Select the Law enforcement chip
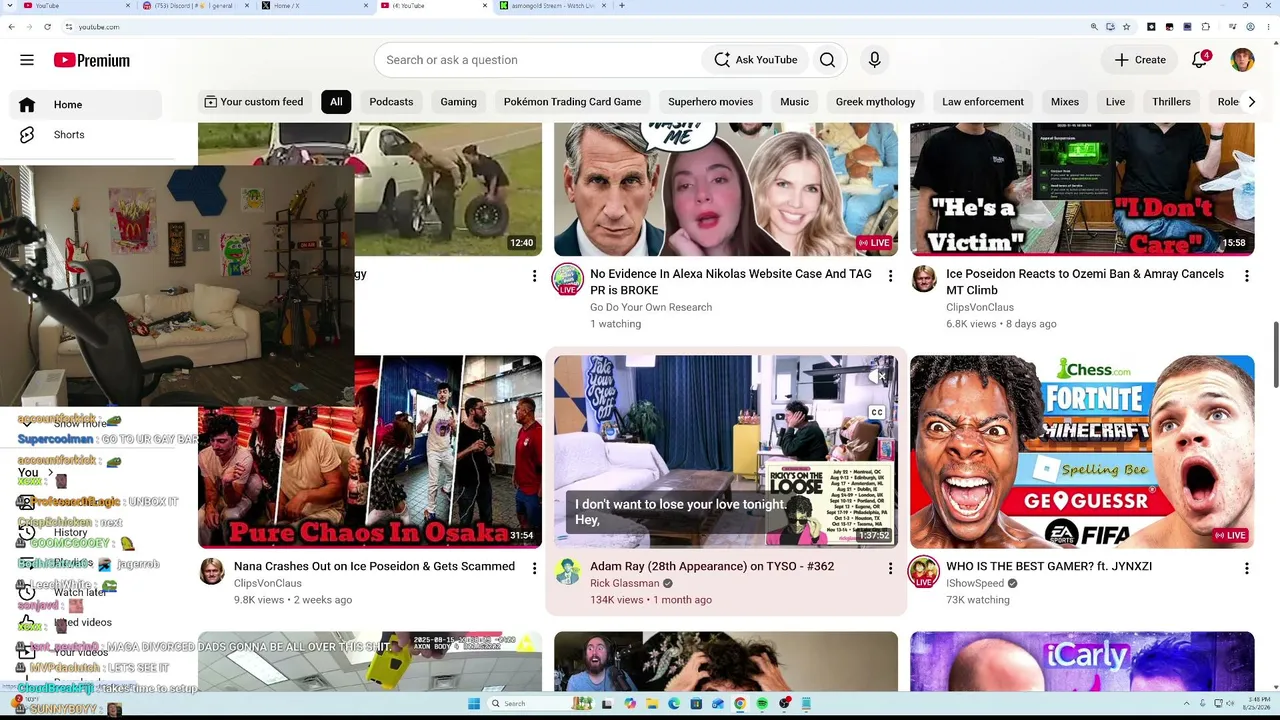 (983, 102)
